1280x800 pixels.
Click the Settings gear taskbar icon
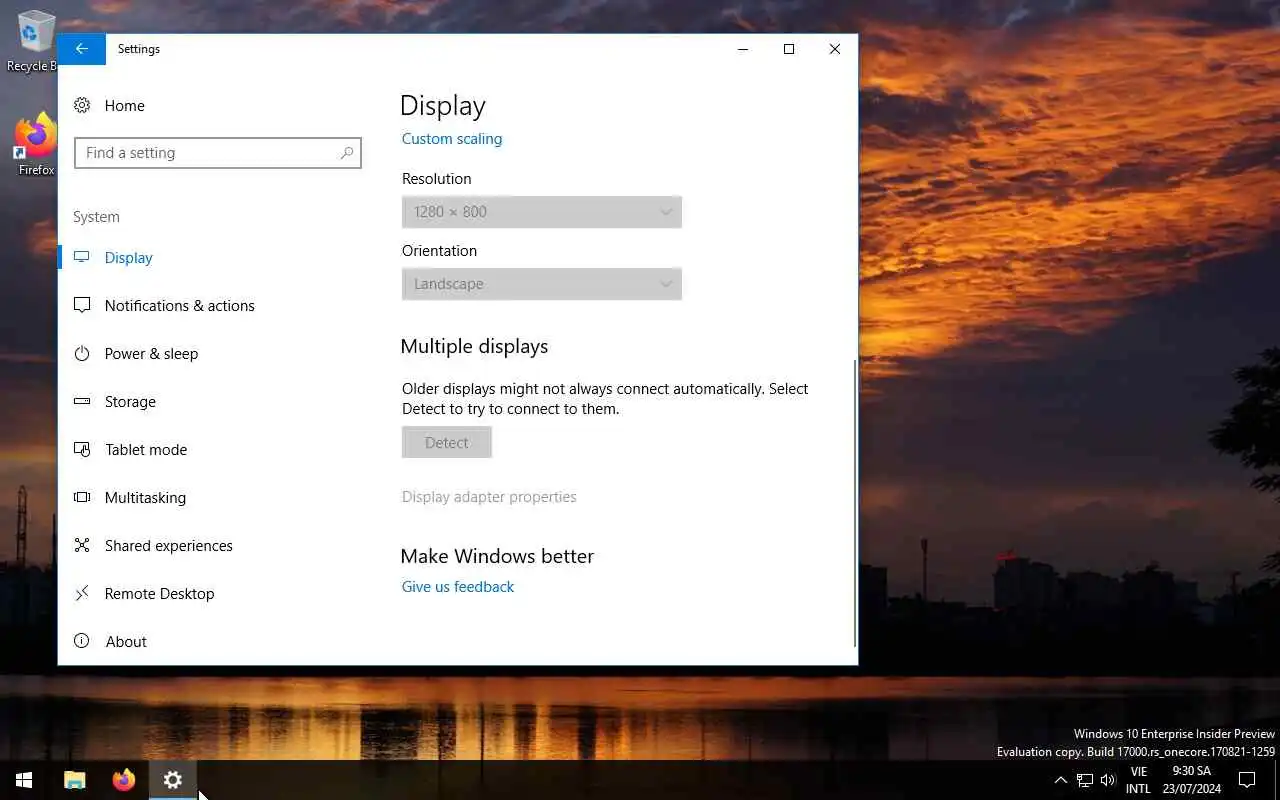[173, 780]
